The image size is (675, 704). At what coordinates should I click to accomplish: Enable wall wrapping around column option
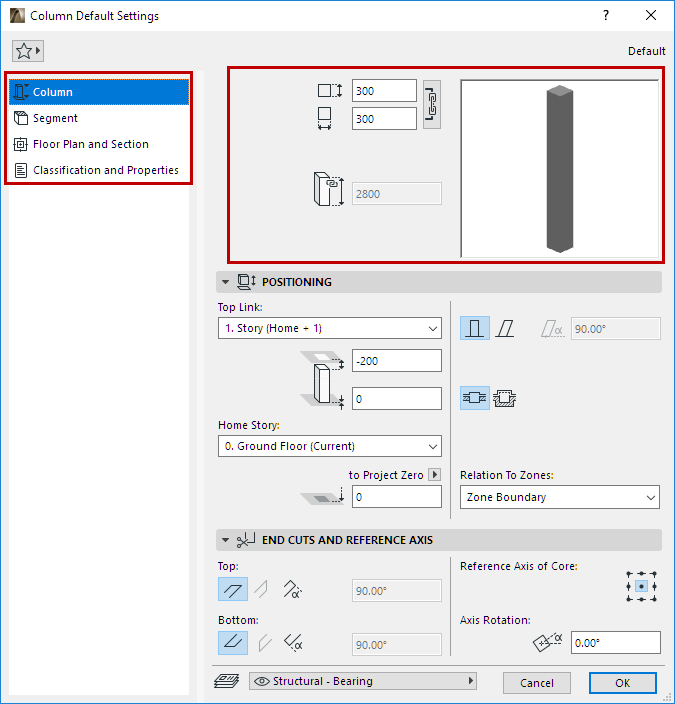tap(505, 398)
